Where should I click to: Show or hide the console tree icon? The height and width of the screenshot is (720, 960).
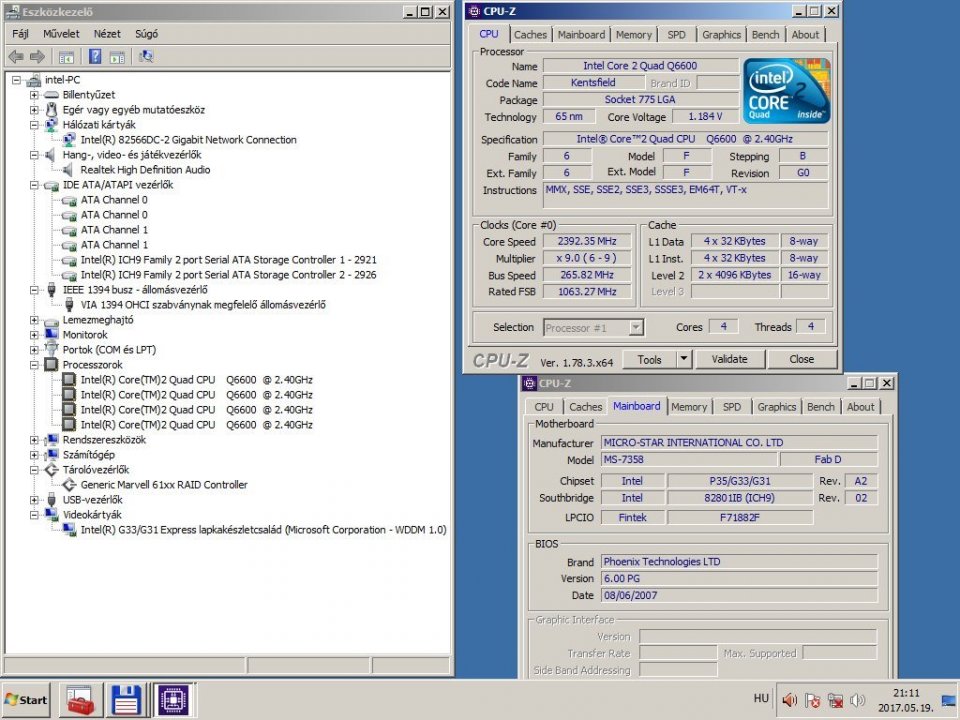click(67, 57)
